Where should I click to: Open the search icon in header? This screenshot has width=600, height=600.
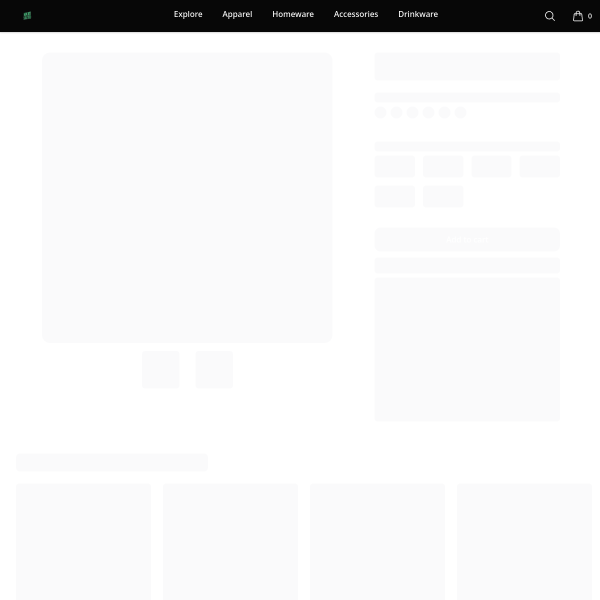549,16
